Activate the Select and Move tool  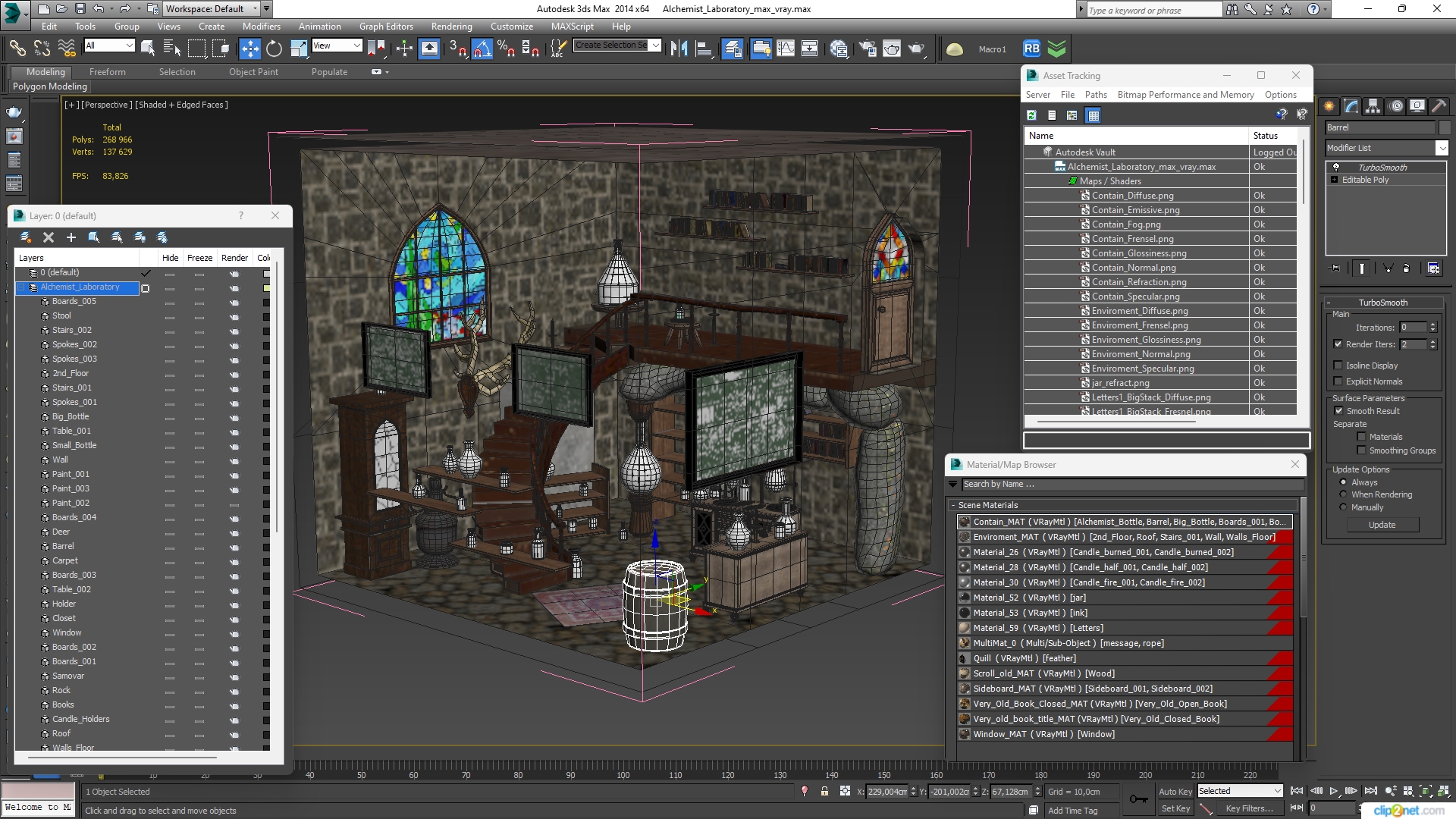point(249,49)
